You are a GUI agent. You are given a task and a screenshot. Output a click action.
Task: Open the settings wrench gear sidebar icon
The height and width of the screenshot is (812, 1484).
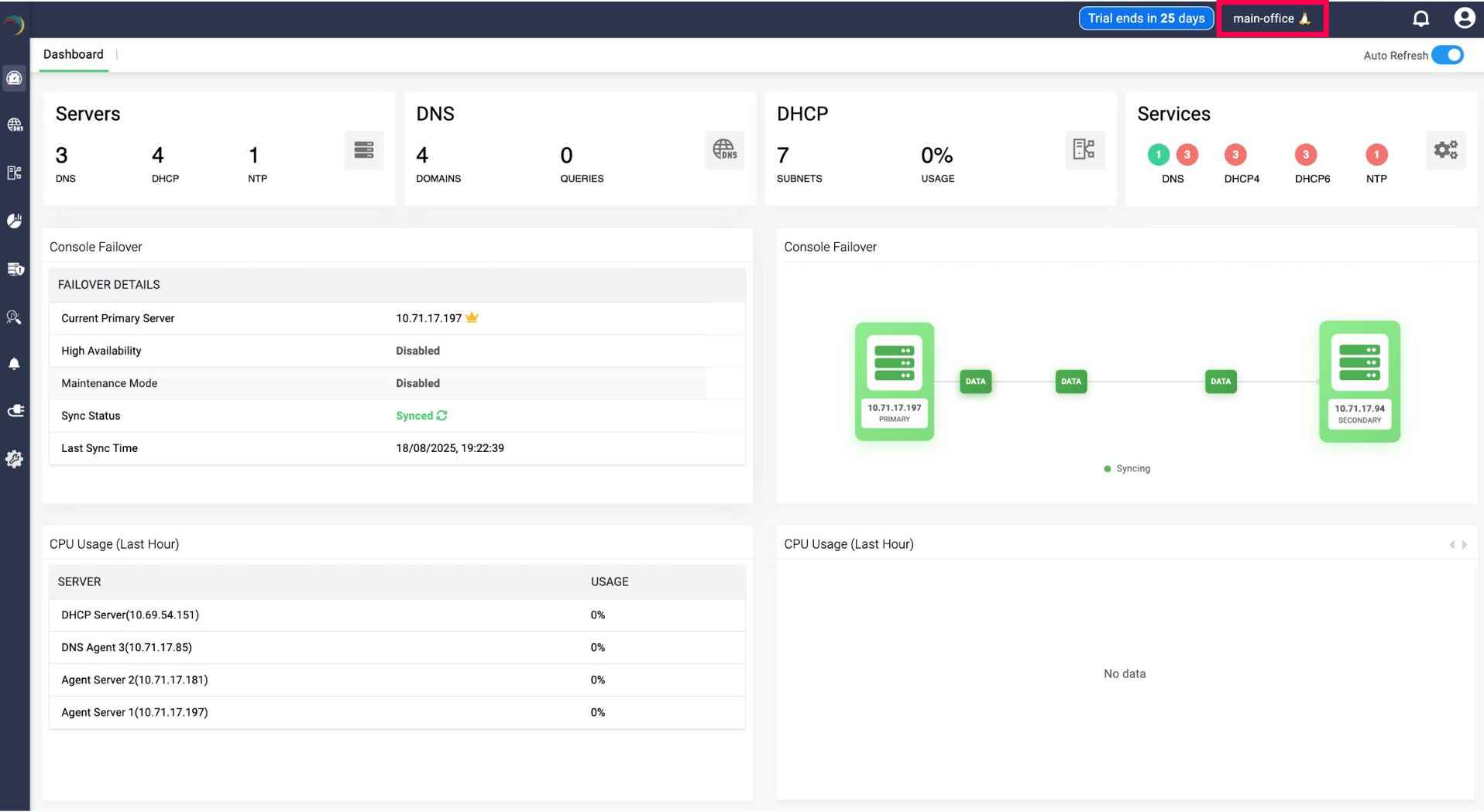15,459
